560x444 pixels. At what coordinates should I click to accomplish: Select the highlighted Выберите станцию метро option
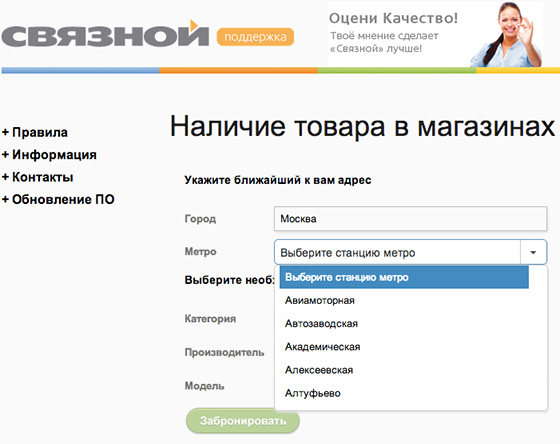404,277
